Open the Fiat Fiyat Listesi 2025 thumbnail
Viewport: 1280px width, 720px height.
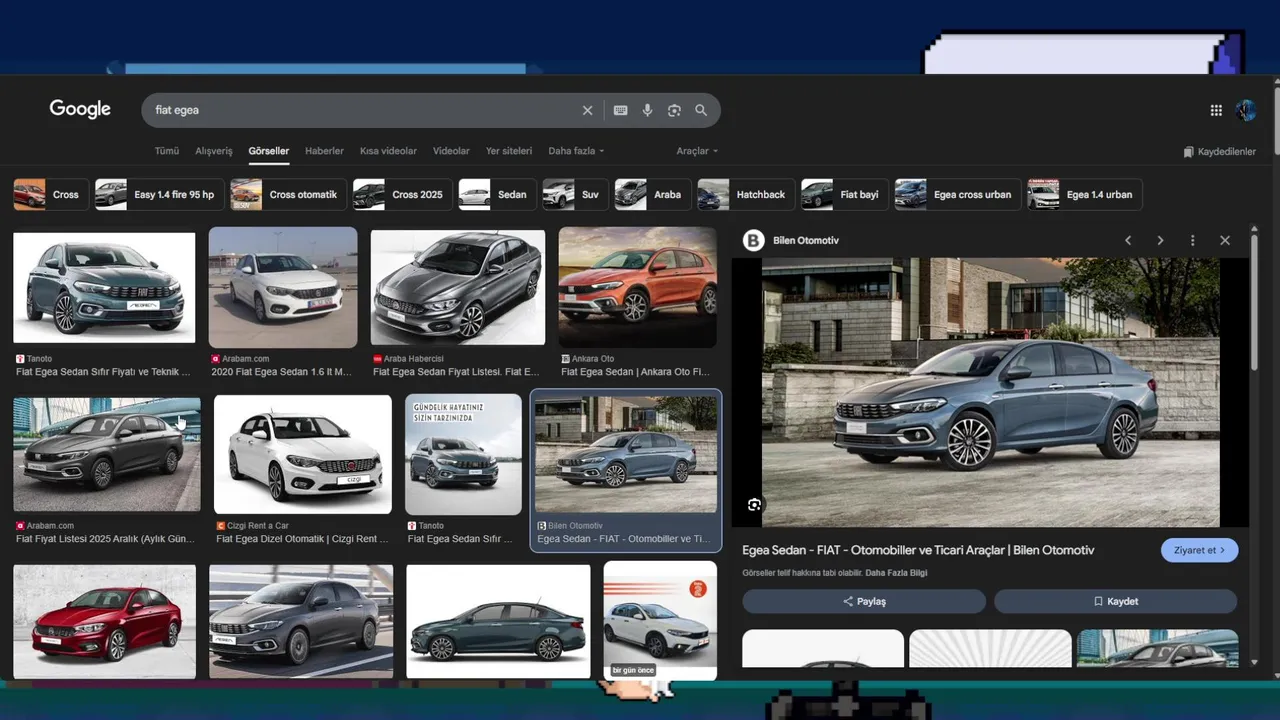click(107, 455)
